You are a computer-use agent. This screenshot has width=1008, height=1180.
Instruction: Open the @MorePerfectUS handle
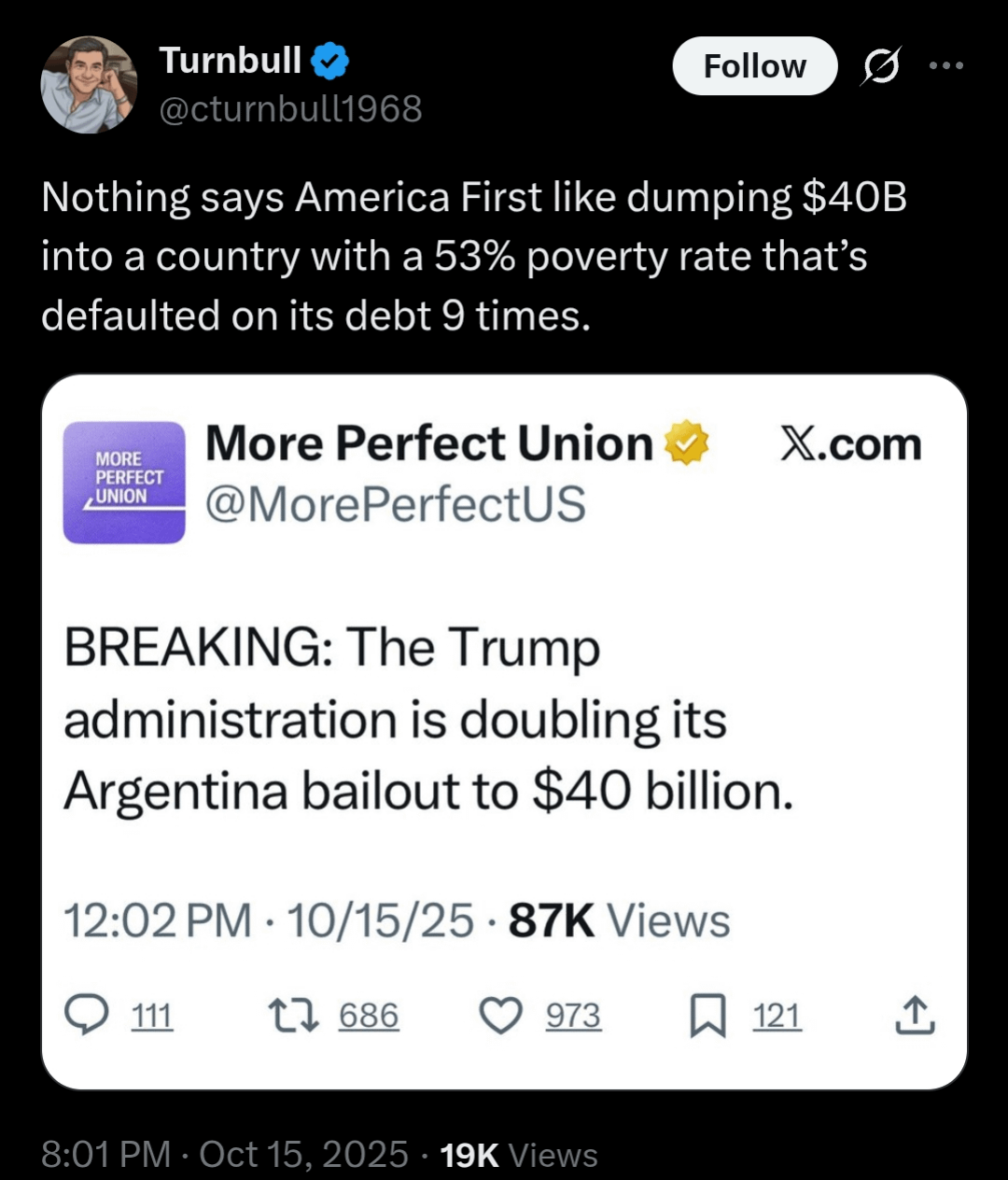click(x=395, y=504)
